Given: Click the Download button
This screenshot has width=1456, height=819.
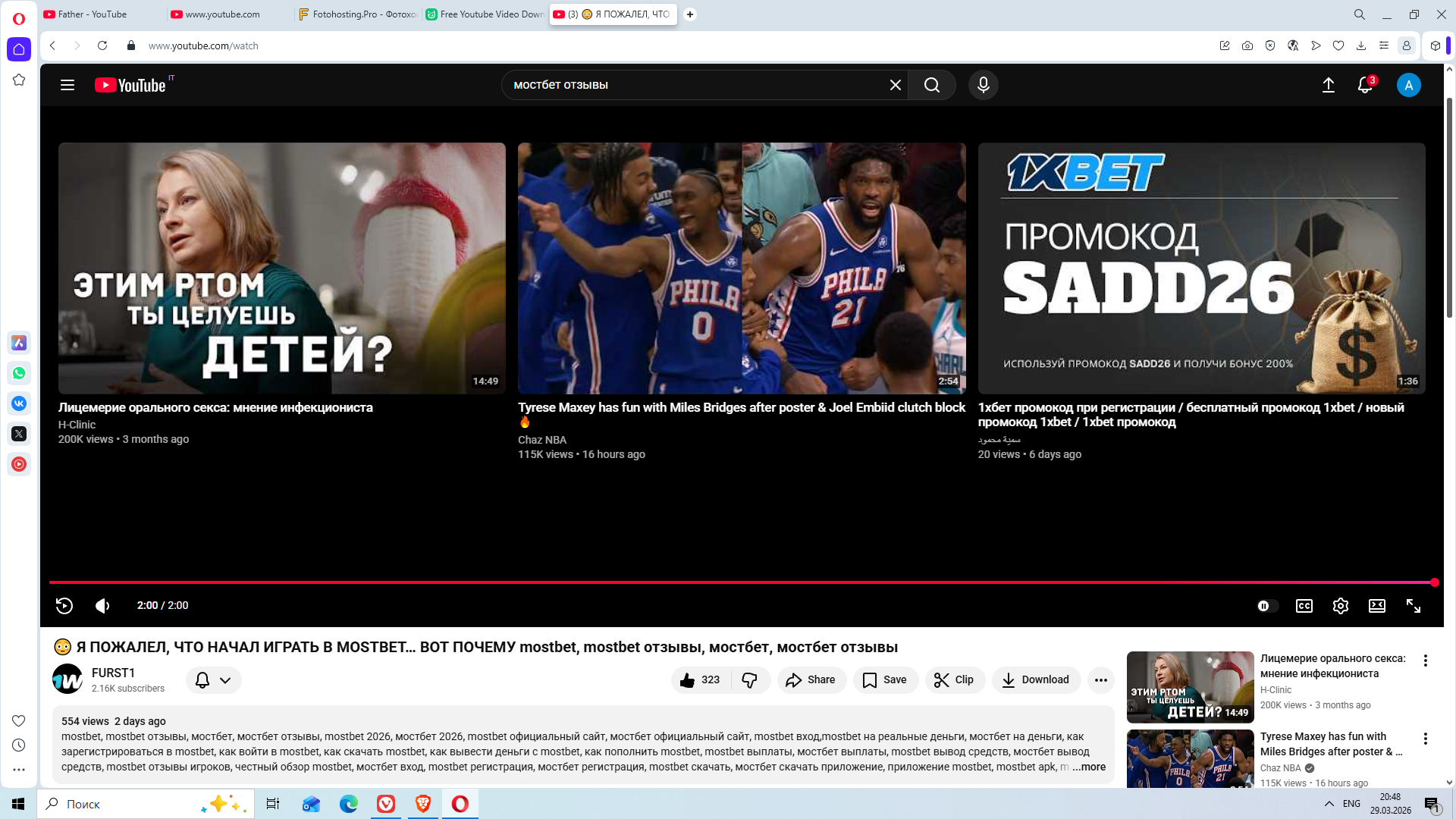Looking at the screenshot, I should click(x=1035, y=679).
